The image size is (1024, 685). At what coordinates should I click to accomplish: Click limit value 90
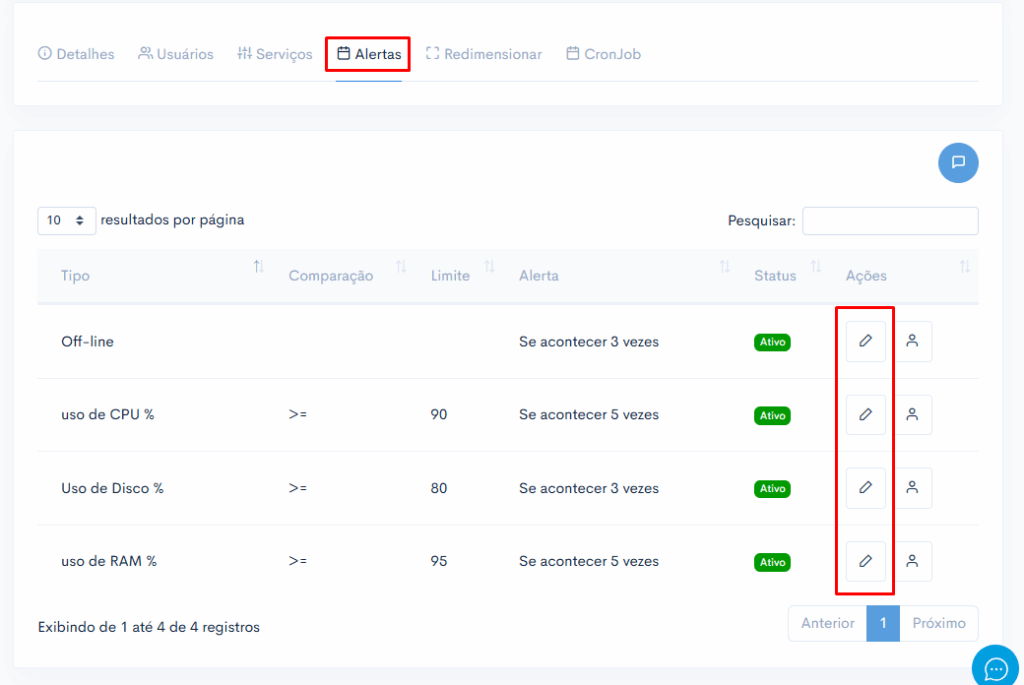coord(439,415)
